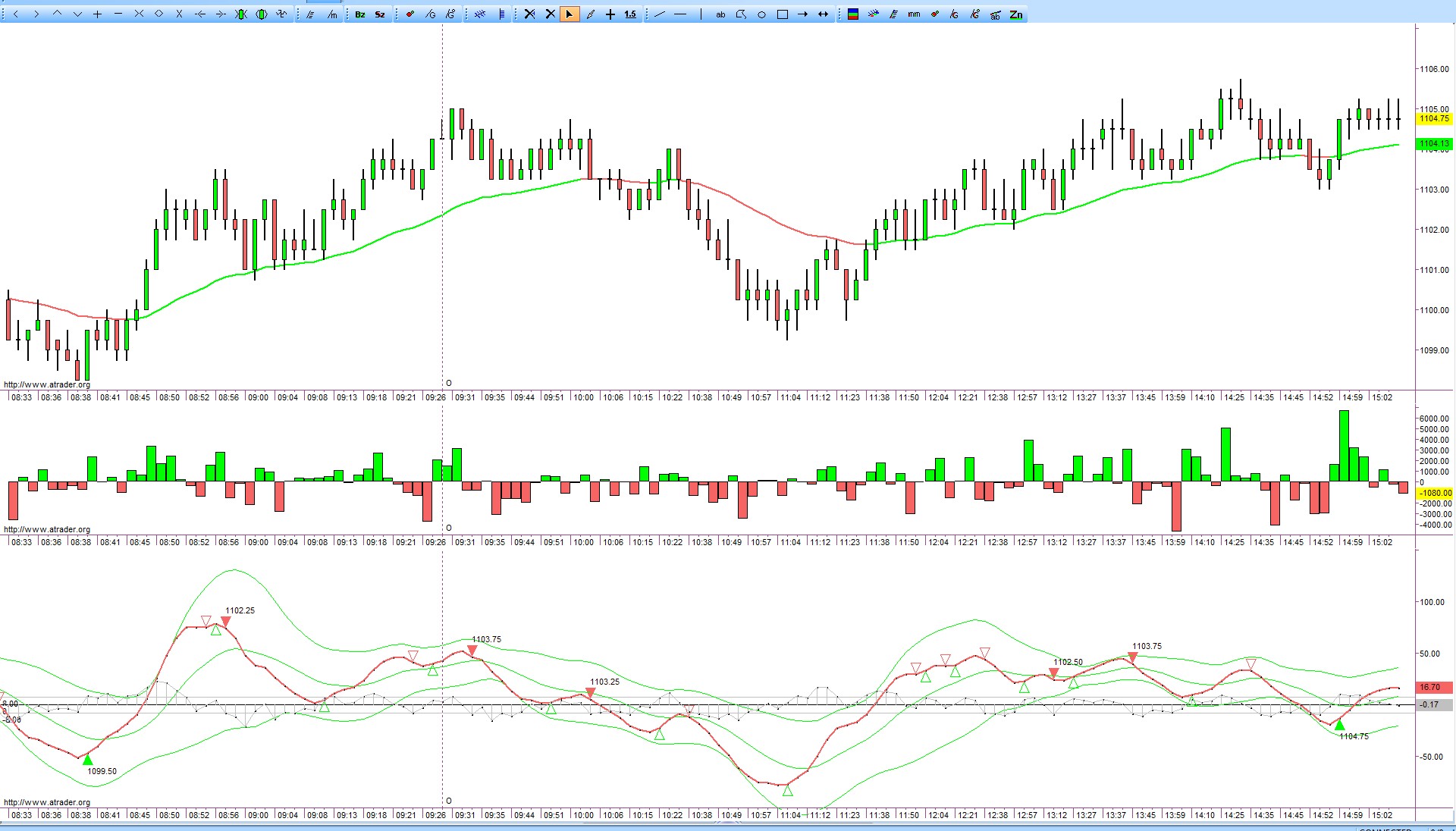Click the squiggle line chart-type icon
Viewport: 1456px width, 831px height.
point(281,14)
